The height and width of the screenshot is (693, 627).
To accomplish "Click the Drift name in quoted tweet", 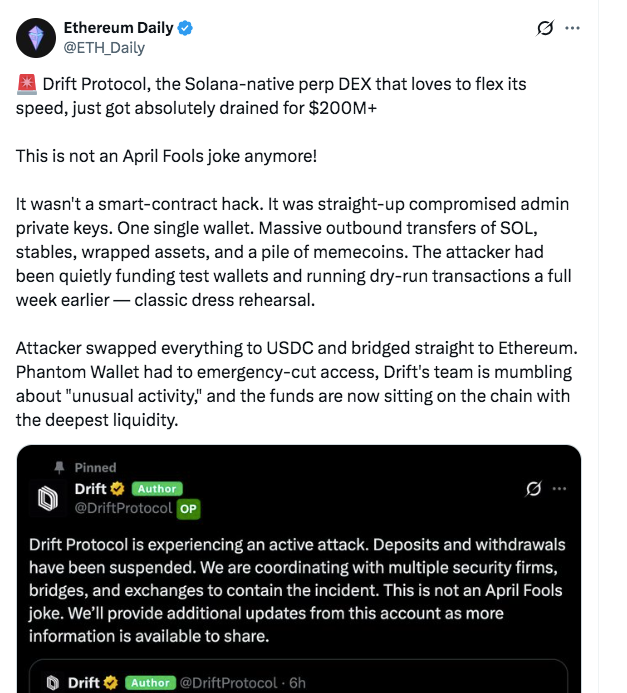I will coord(92,489).
